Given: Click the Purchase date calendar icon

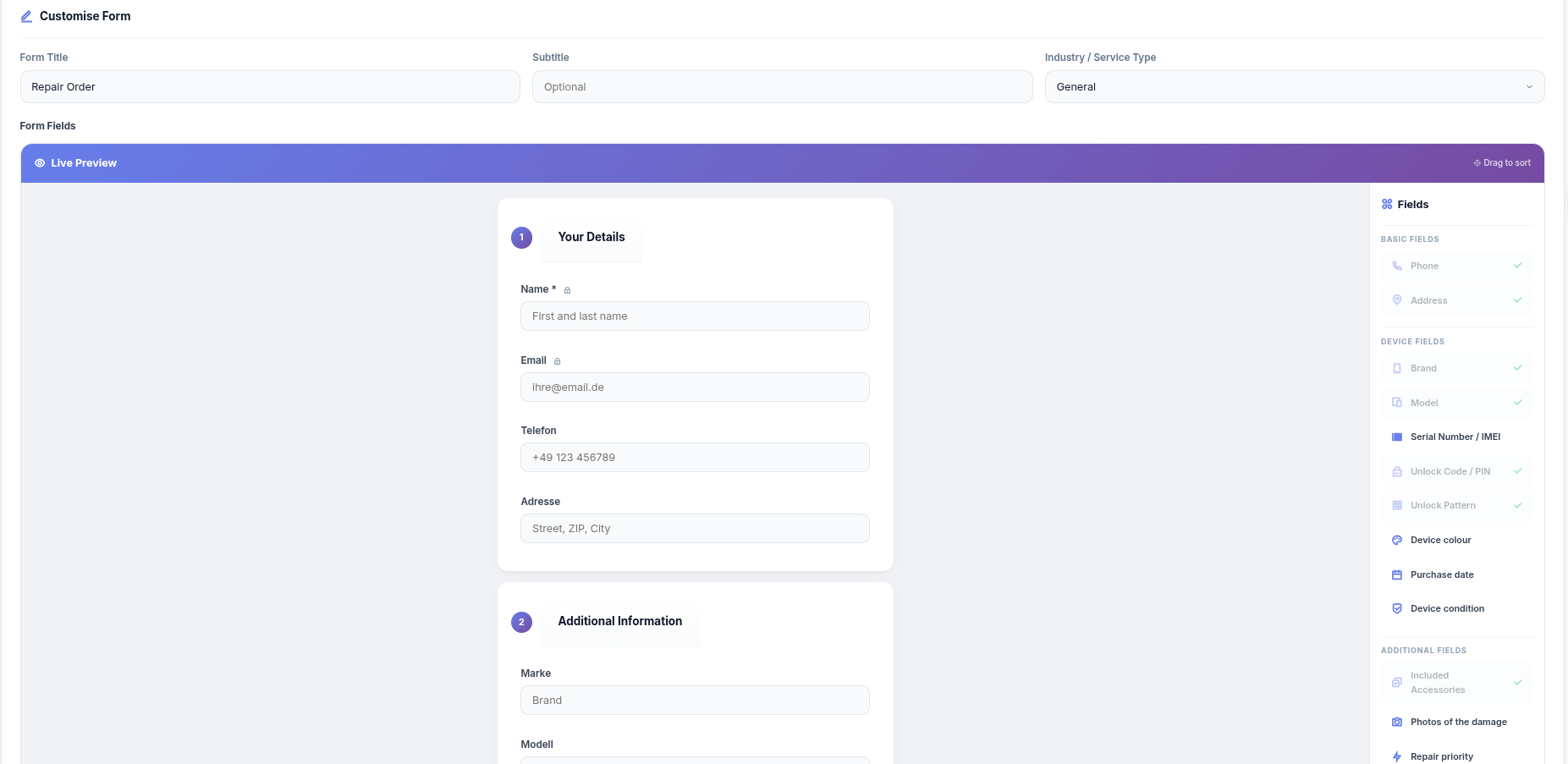Looking at the screenshot, I should point(1397,574).
